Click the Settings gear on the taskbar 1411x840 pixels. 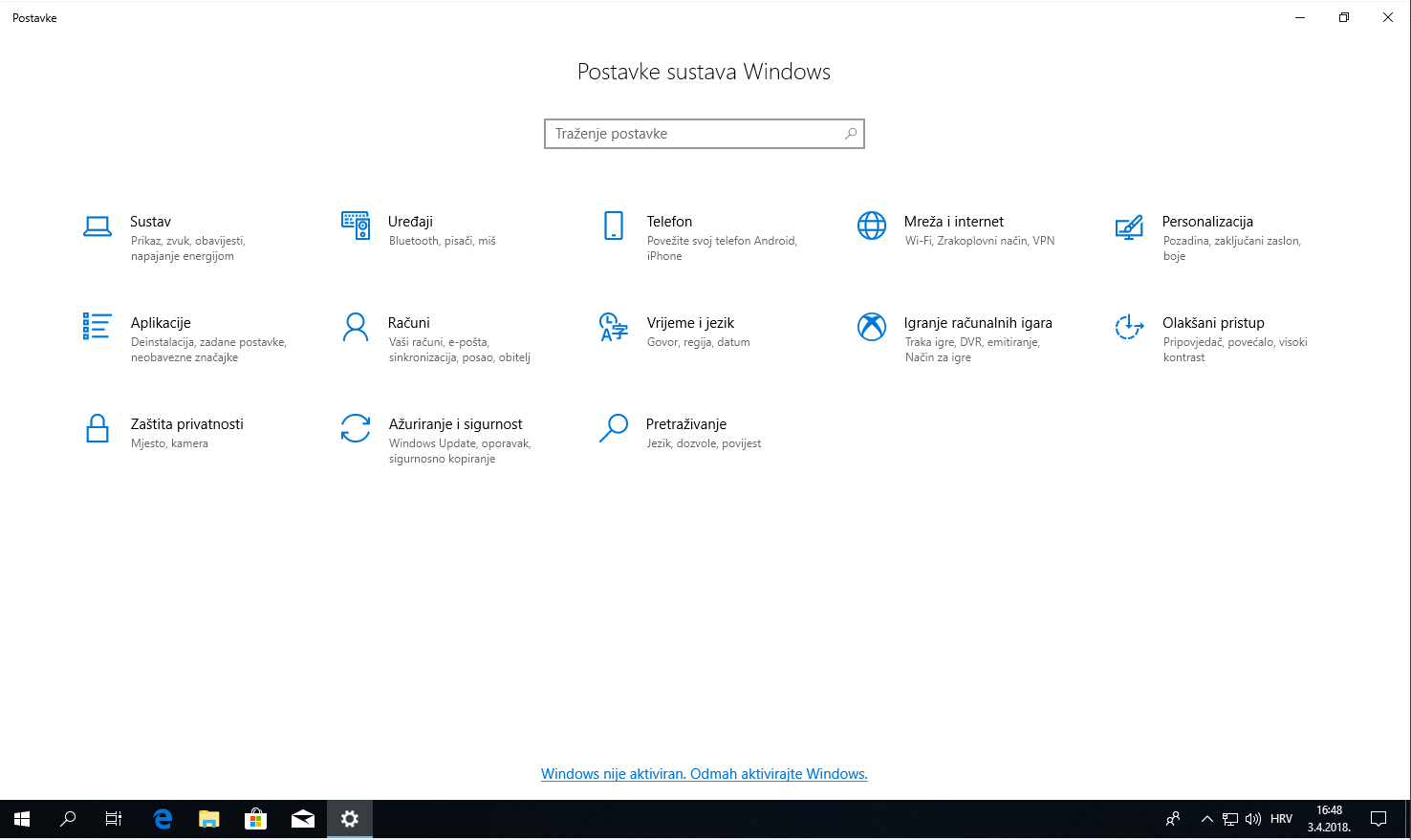pyautogui.click(x=350, y=819)
